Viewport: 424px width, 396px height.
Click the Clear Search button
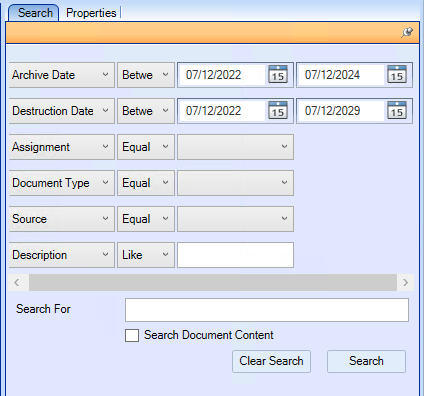coord(271,361)
